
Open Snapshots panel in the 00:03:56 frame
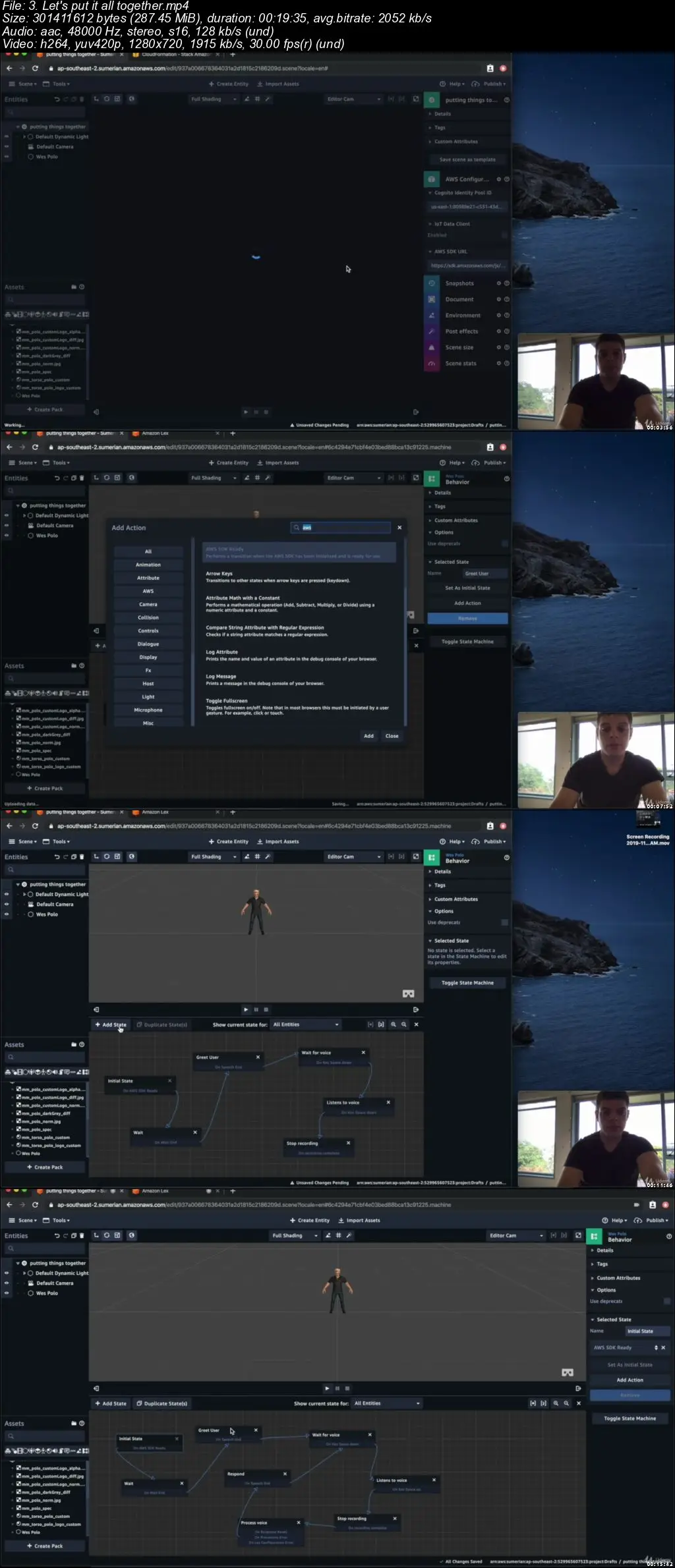point(459,283)
